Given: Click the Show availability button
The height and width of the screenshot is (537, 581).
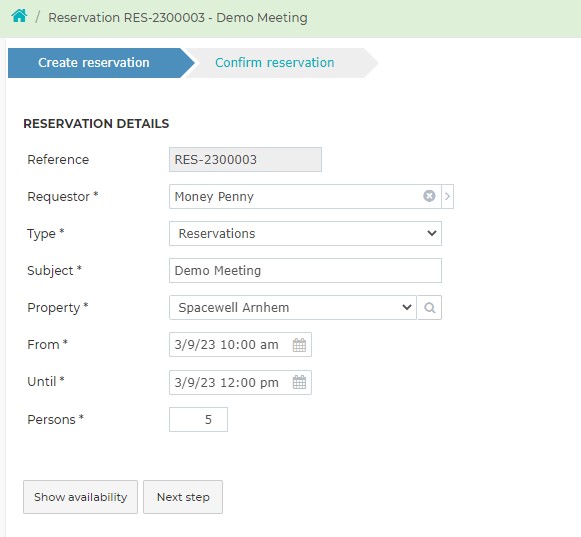Looking at the screenshot, I should click(x=80, y=497).
